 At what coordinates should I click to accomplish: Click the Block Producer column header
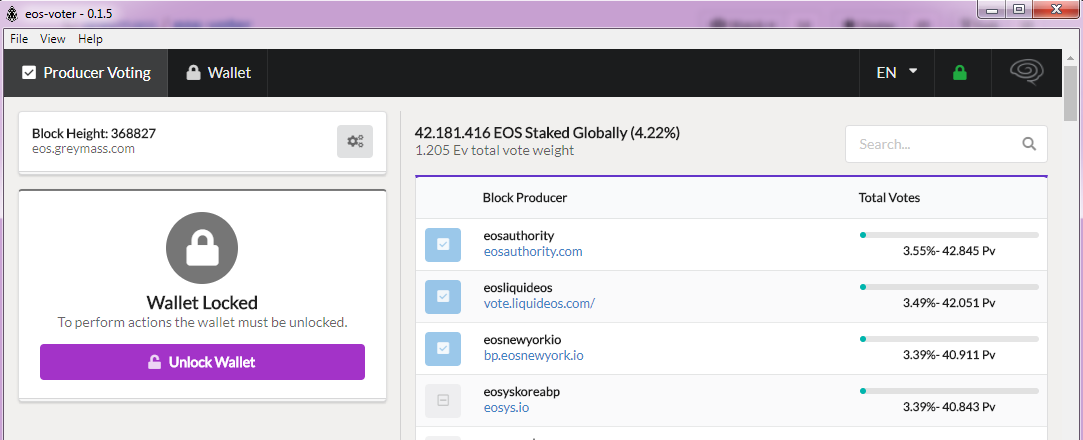525,198
